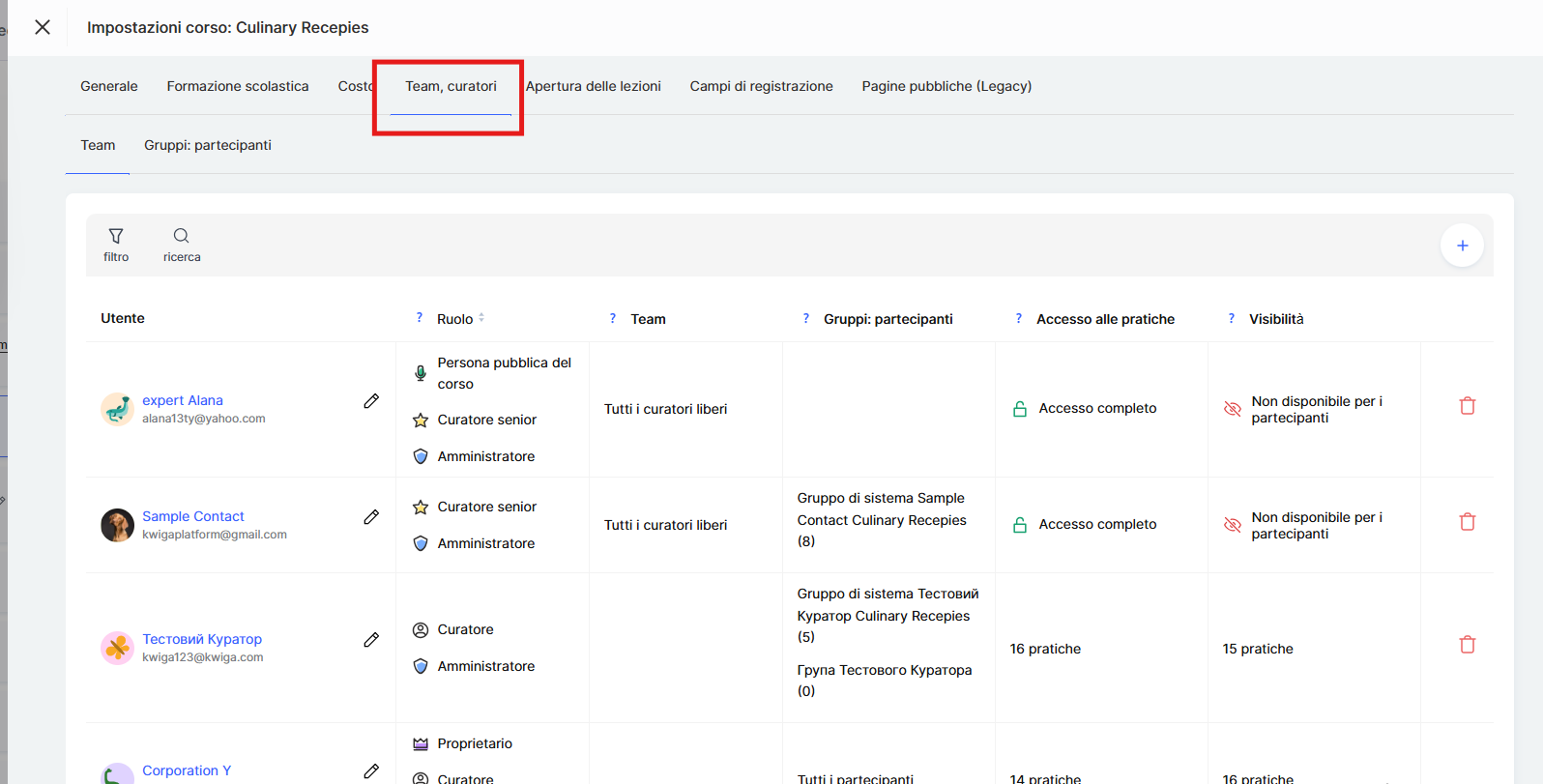Show help tooltip for Visibilità column
1543x784 pixels.
coord(1231,318)
